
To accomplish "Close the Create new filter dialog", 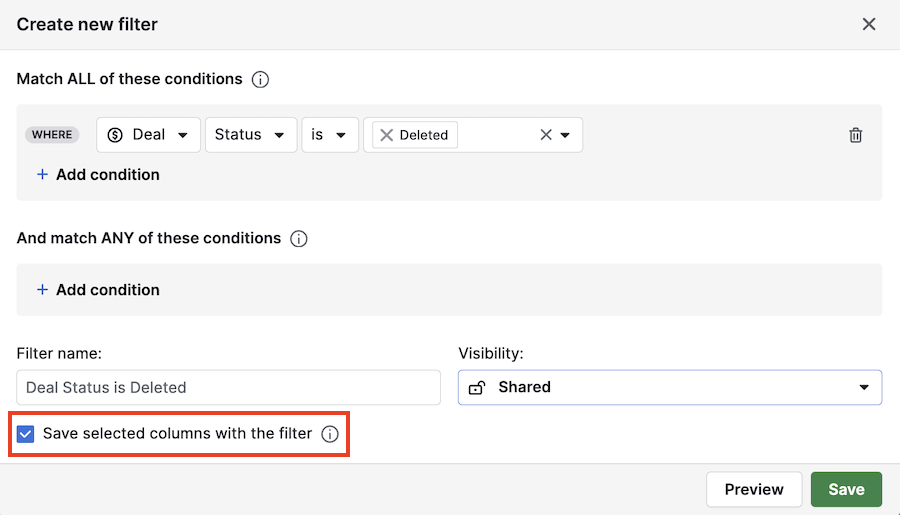I will [868, 24].
